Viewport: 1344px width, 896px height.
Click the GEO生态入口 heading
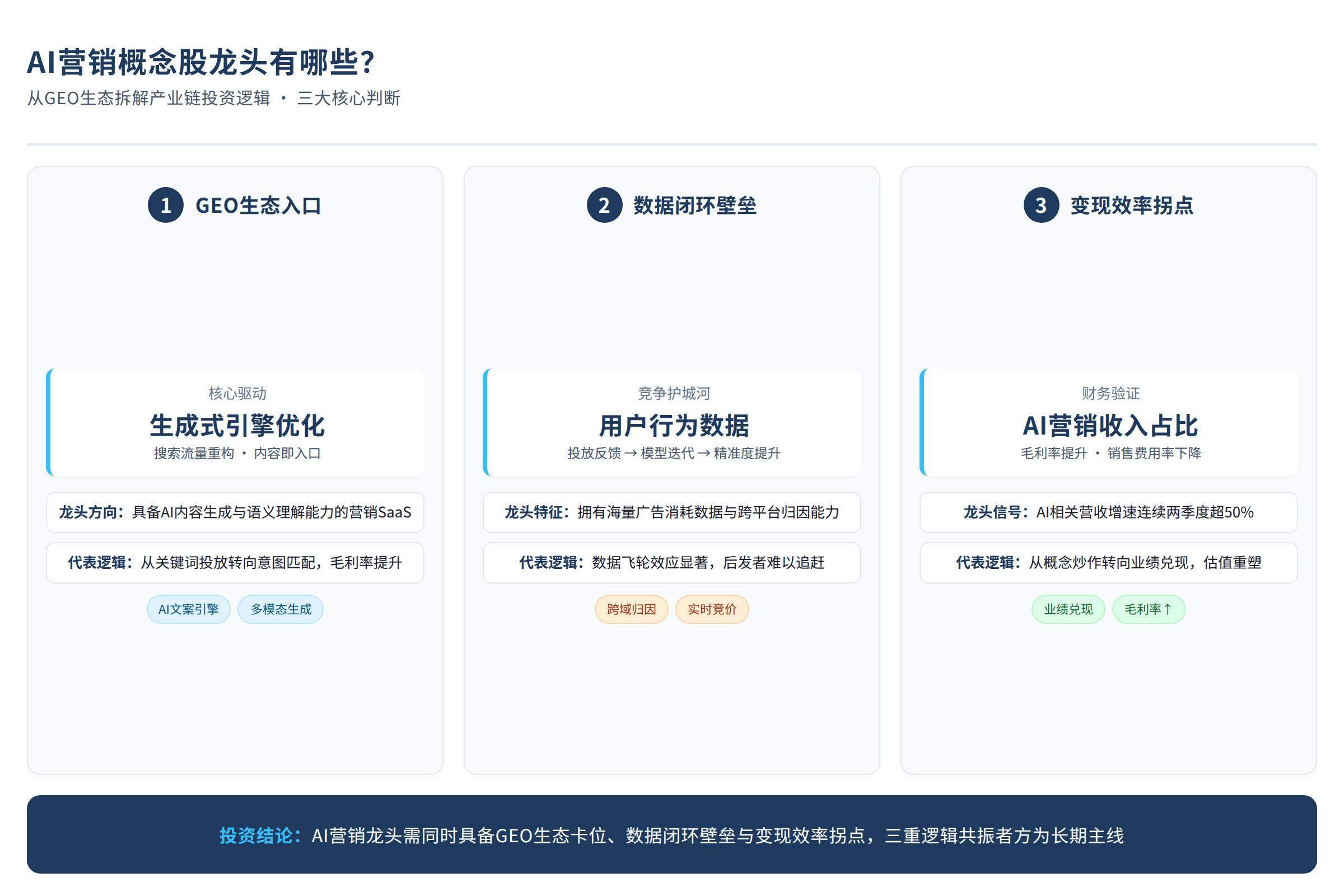[258, 206]
